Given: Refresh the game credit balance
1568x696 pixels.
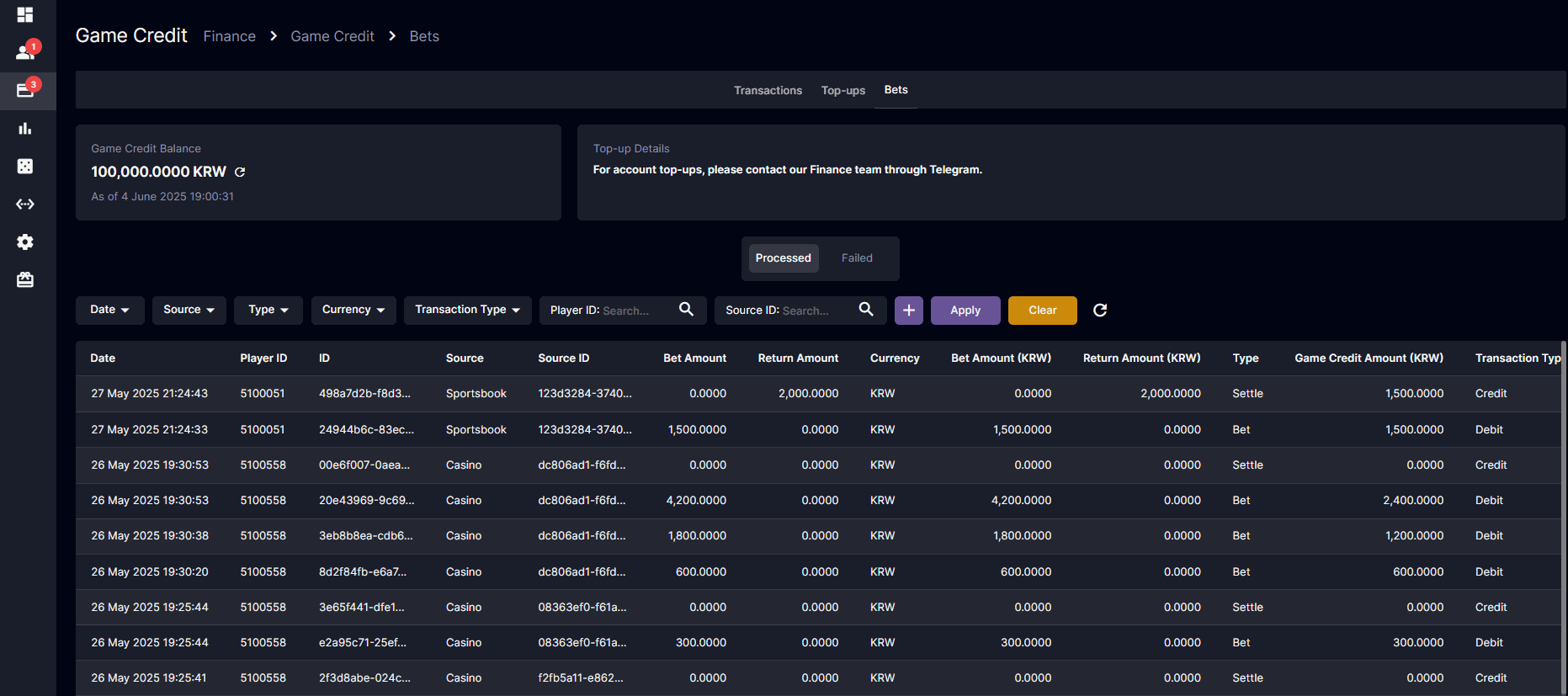Looking at the screenshot, I should click(x=240, y=172).
